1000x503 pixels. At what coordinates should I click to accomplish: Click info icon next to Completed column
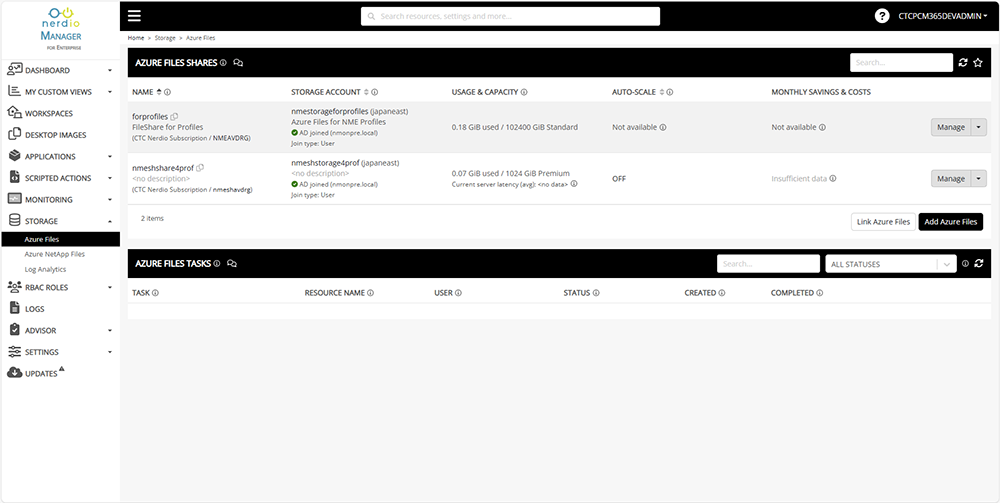[x=820, y=293]
